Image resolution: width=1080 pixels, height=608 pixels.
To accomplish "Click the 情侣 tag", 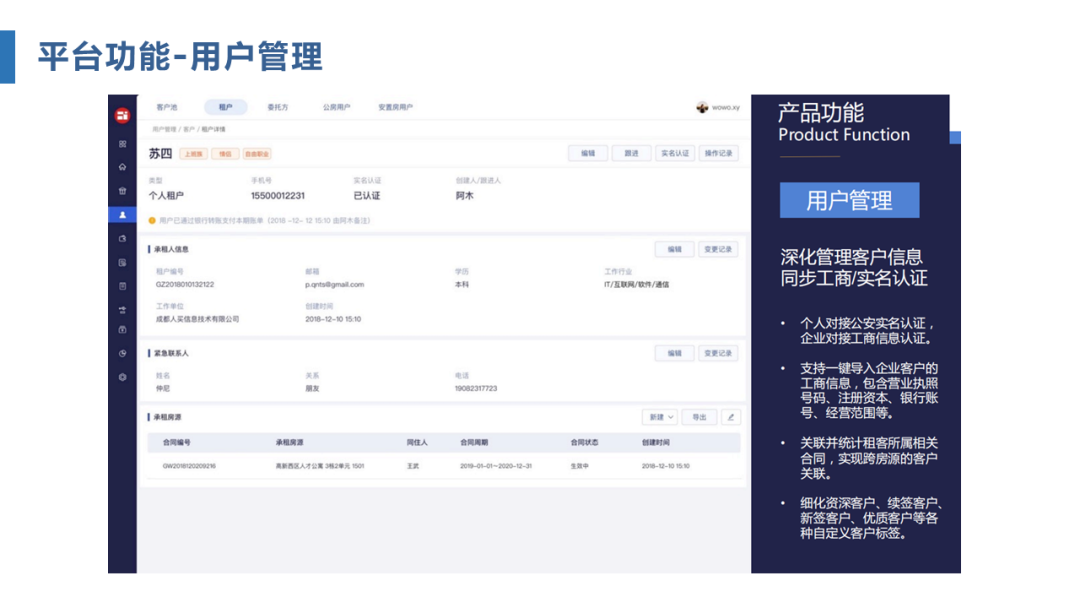I will [225, 154].
